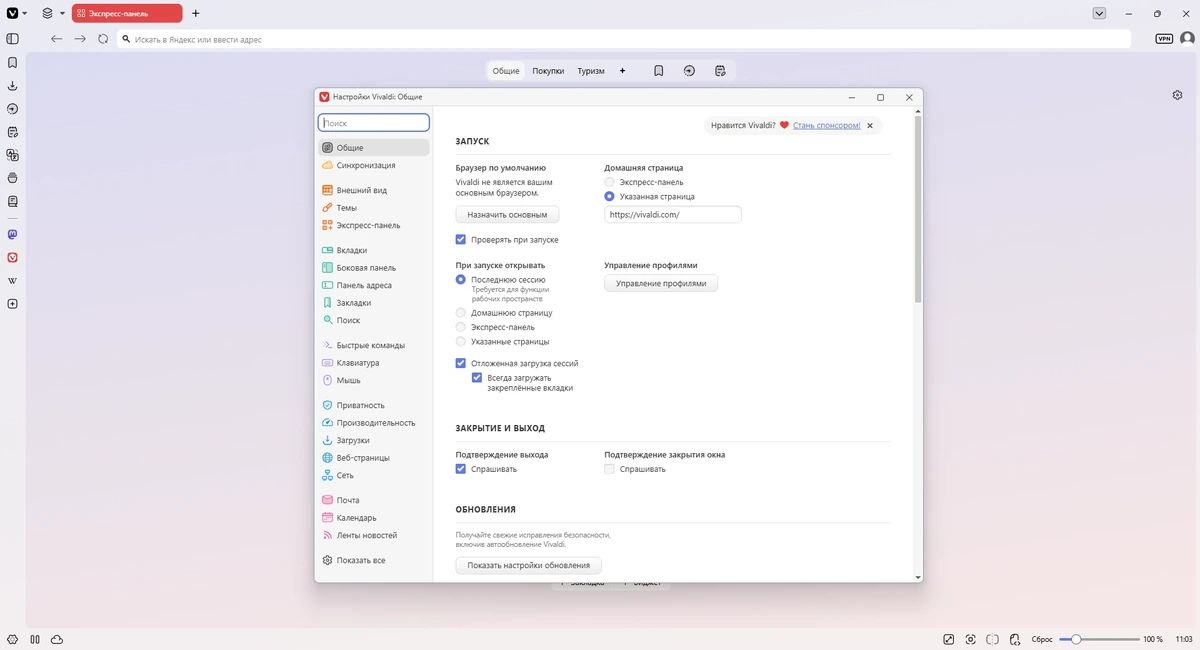The width and height of the screenshot is (1200, 650).
Task: Switch to 'Общие' Speed Dial group
Action: point(506,71)
